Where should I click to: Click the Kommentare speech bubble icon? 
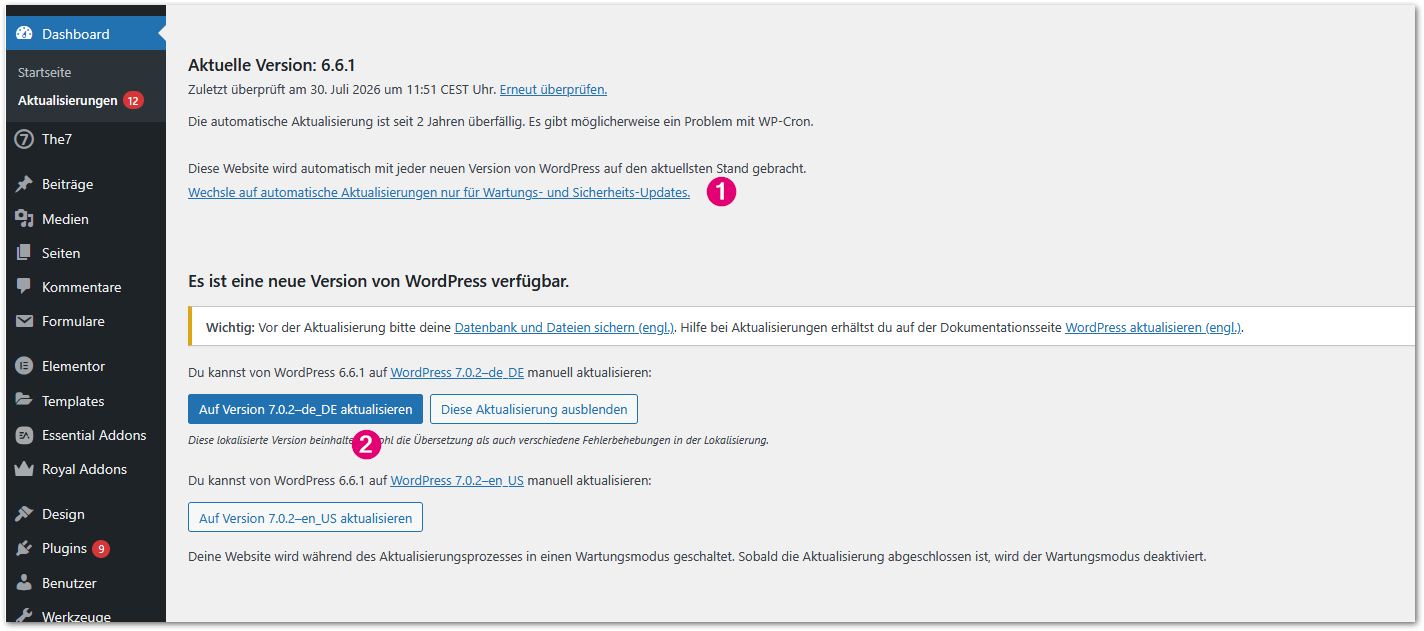(24, 287)
